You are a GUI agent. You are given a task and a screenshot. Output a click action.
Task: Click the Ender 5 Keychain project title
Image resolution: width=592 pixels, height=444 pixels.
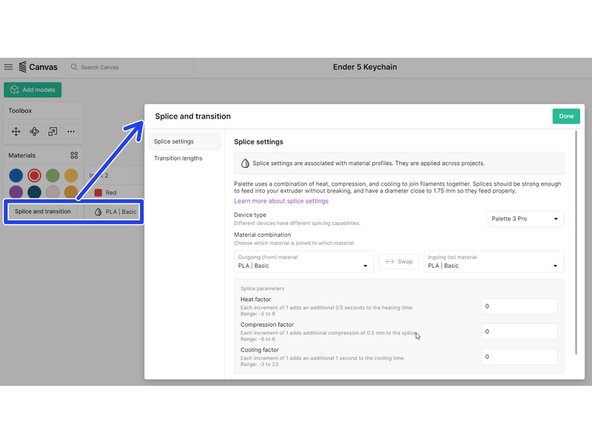[365, 67]
